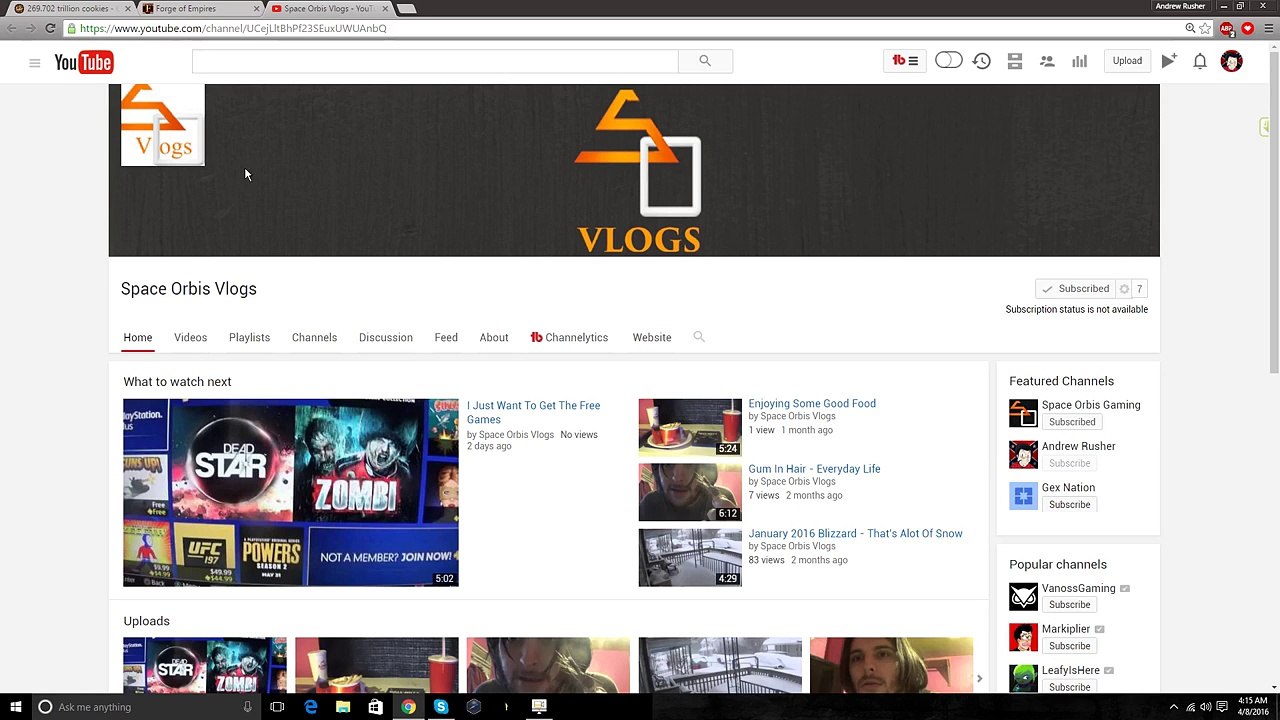This screenshot has width=1280, height=720.
Task: Reload the page with the browser refresh icon
Action: 50,28
